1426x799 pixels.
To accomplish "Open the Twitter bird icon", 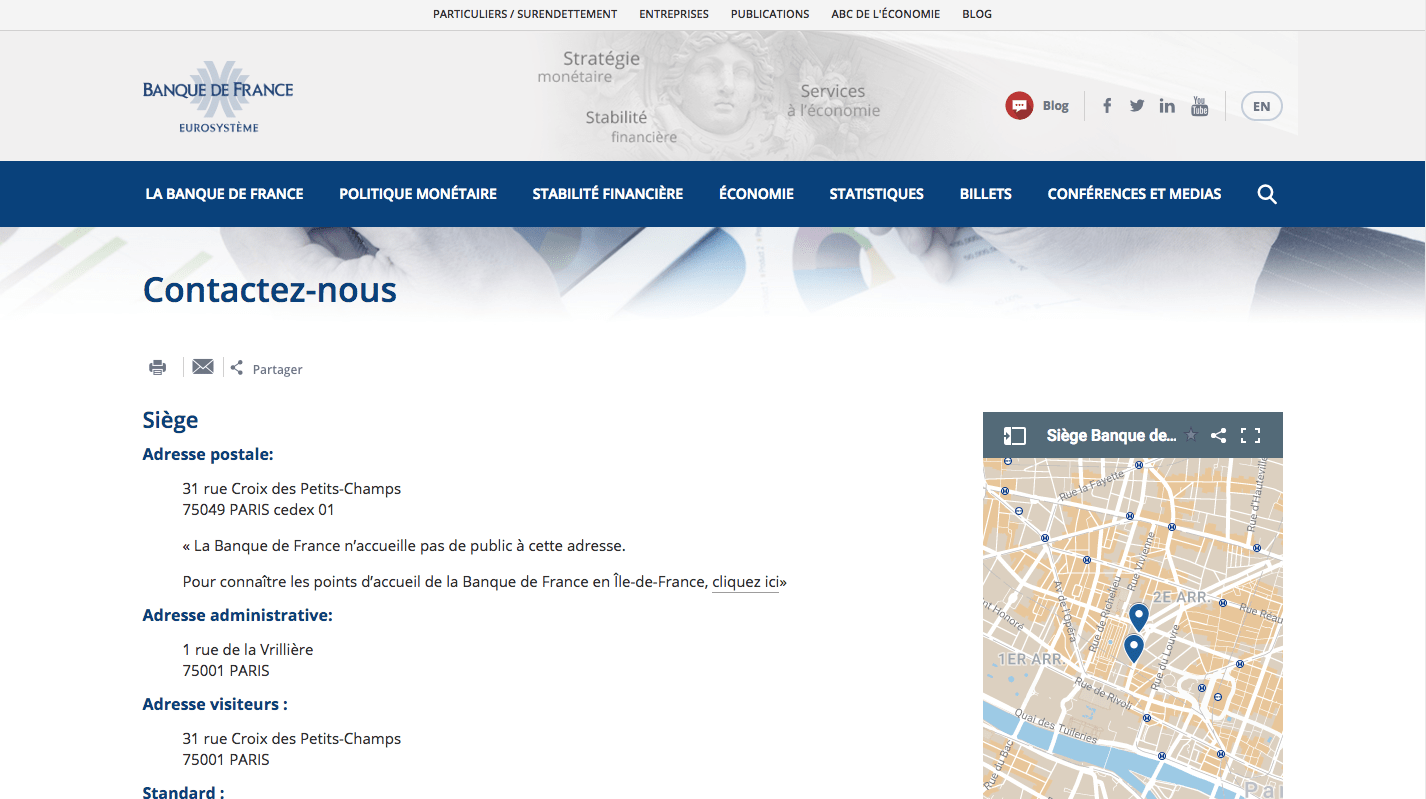I will click(1137, 106).
